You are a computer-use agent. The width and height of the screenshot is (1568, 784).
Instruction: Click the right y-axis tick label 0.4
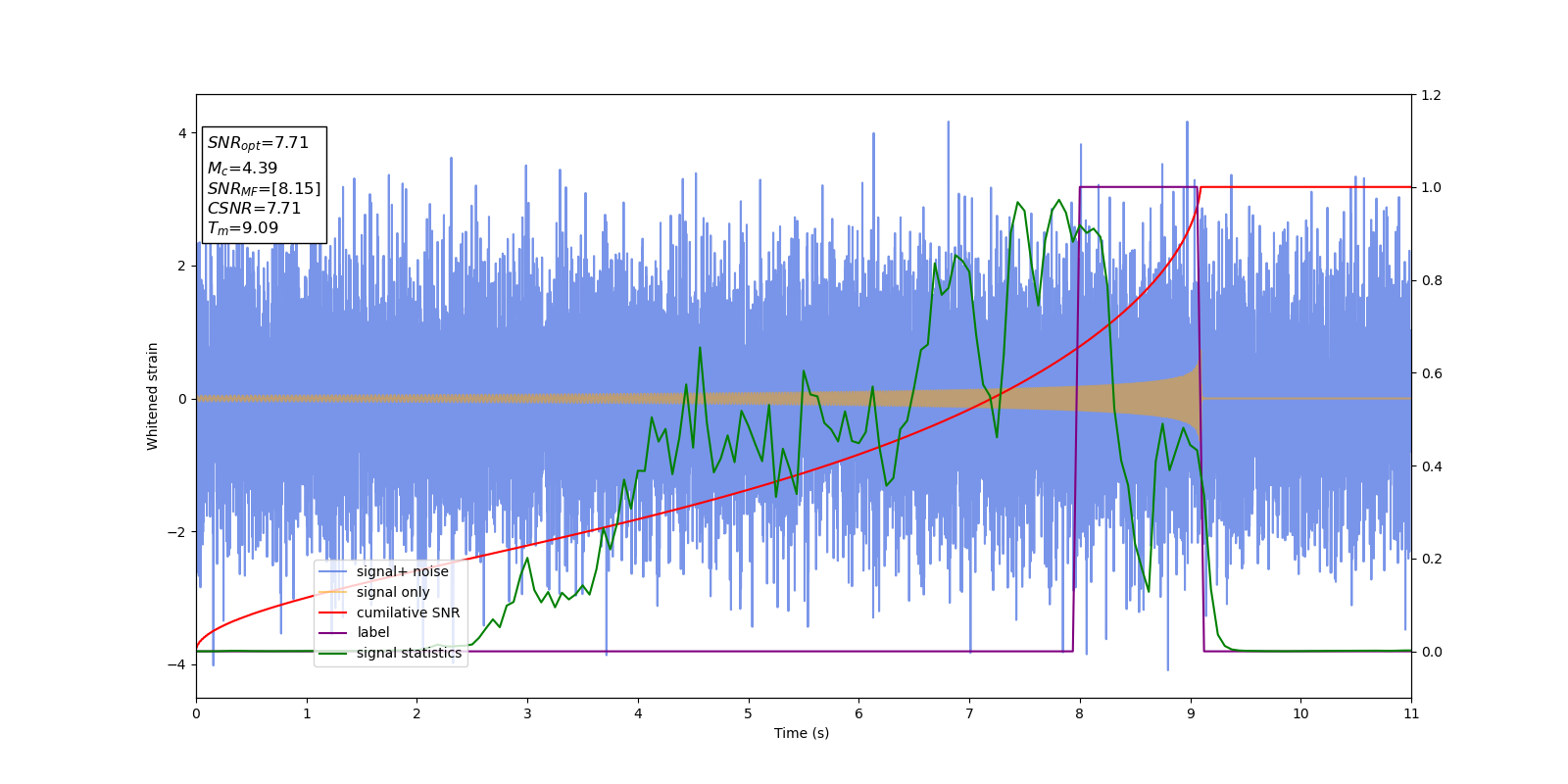1431,466
